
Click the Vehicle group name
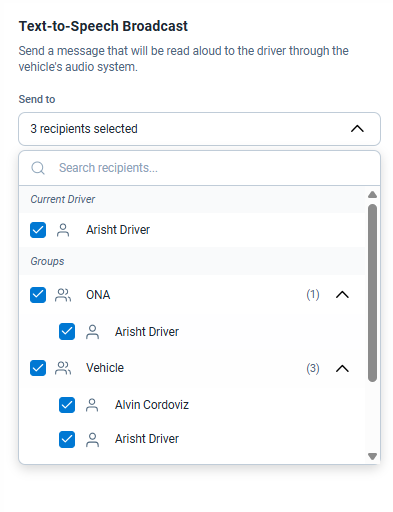[105, 368]
